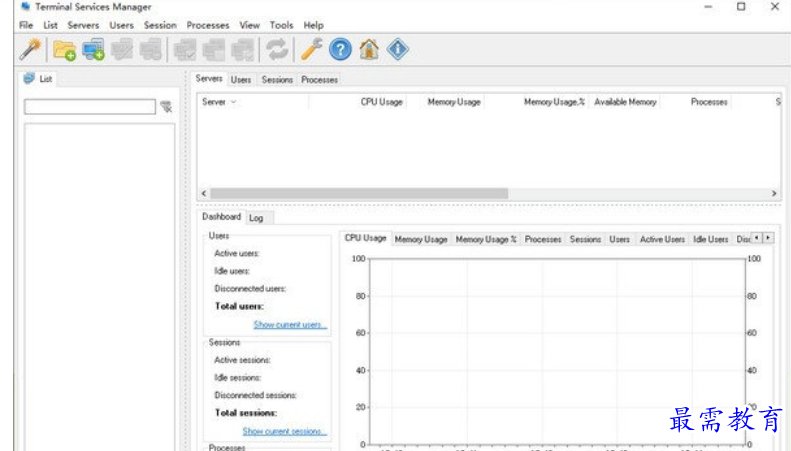Sort by the Memory Usage,% column header
This screenshot has width=791, height=451.
click(x=537, y=102)
